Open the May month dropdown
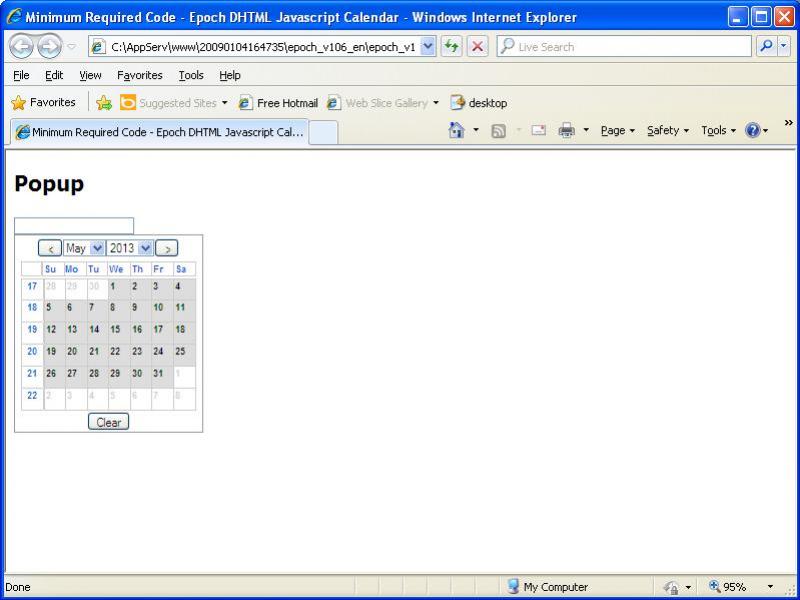The image size is (800, 600). tap(84, 248)
